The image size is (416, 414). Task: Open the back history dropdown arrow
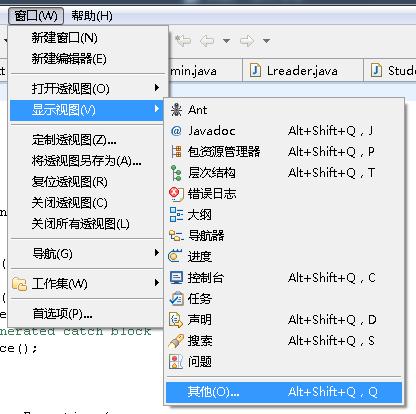[x=227, y=41]
